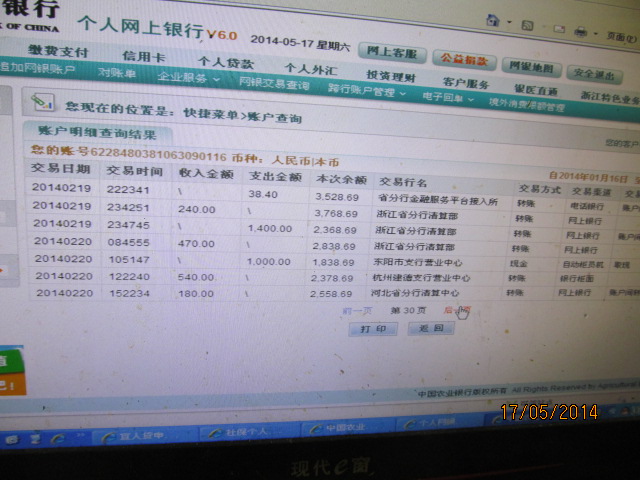Click the RSS feed icon in browser toolbar
Image resolution: width=640 pixels, height=480 pixels.
[x=528, y=26]
